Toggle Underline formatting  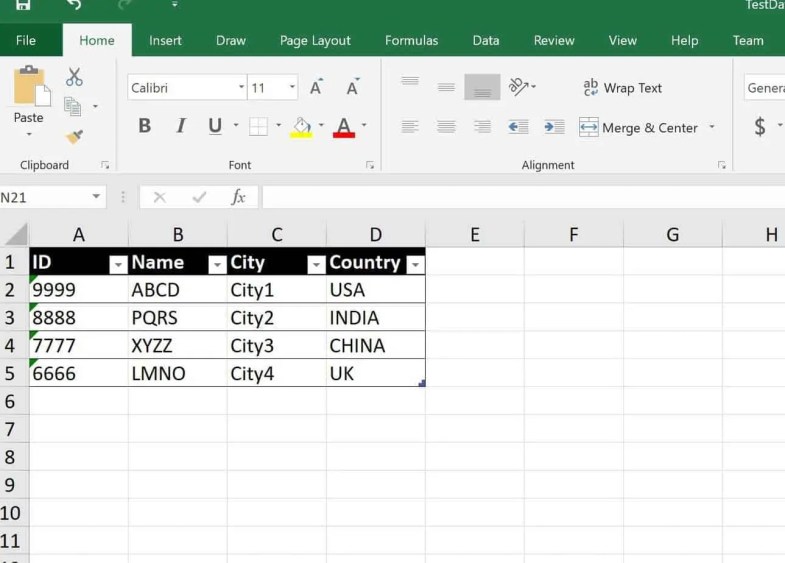tap(215, 126)
